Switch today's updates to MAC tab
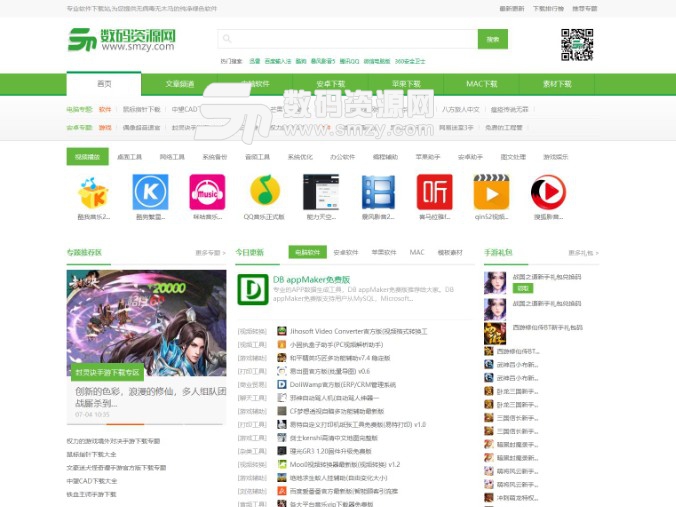The width and height of the screenshot is (676, 507). click(x=417, y=252)
